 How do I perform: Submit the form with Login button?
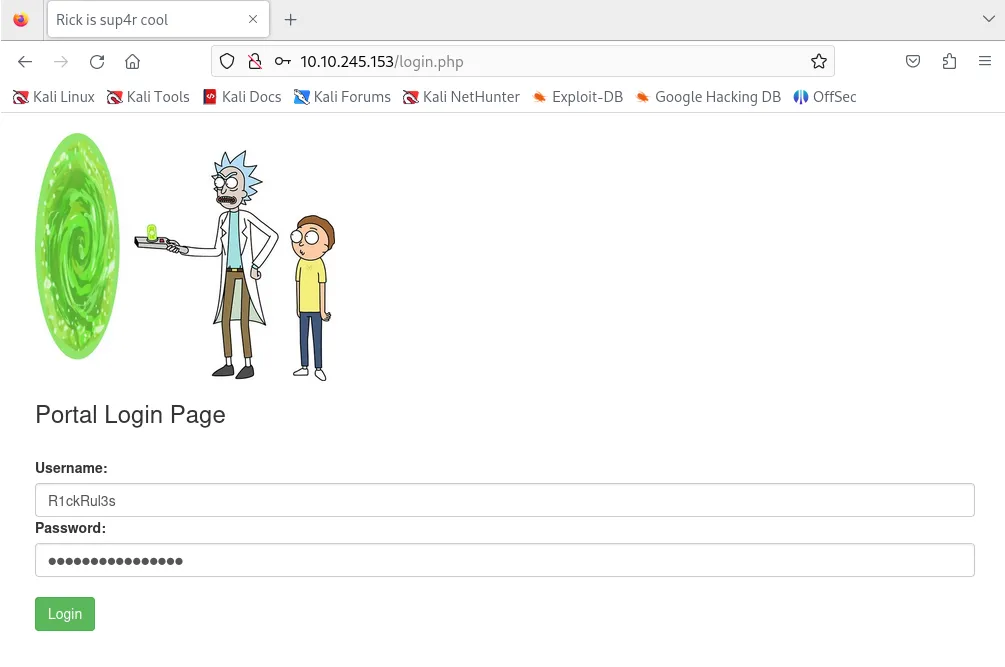[65, 614]
